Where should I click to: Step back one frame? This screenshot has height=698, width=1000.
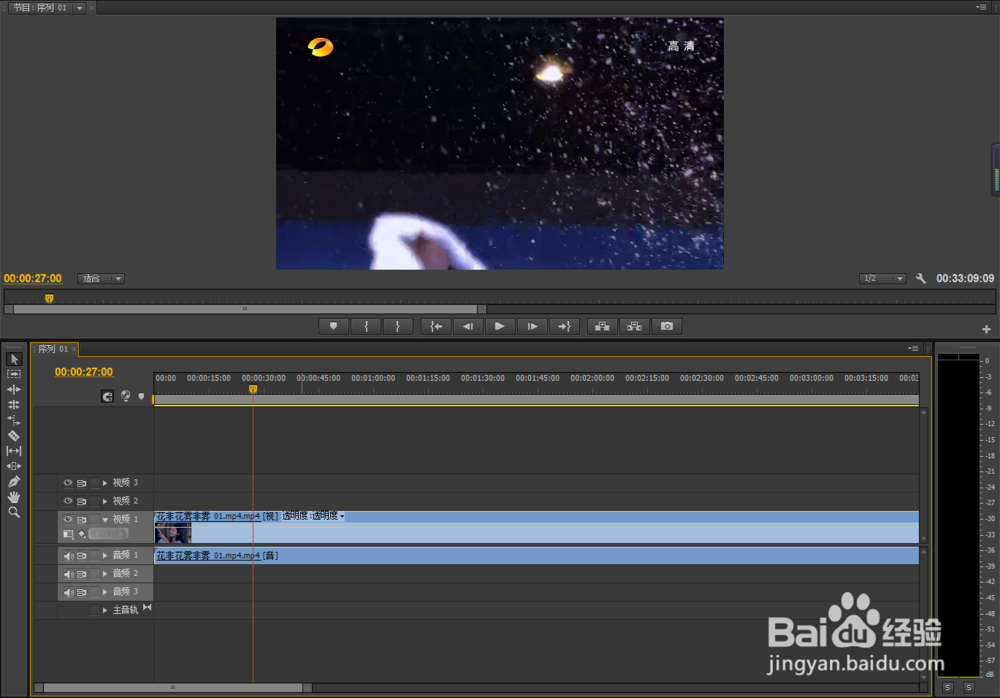click(x=468, y=327)
